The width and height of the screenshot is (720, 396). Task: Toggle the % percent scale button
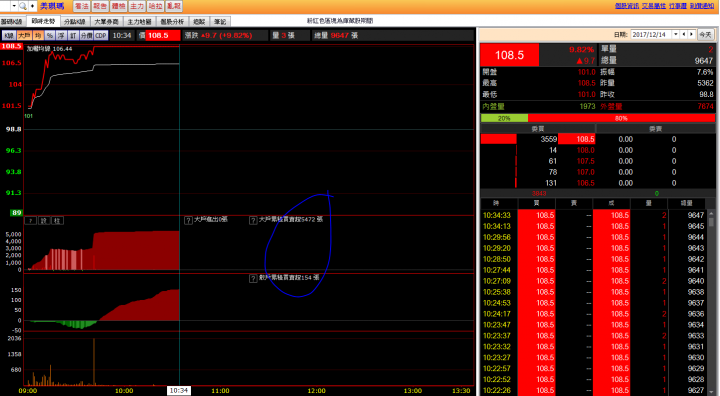50,35
